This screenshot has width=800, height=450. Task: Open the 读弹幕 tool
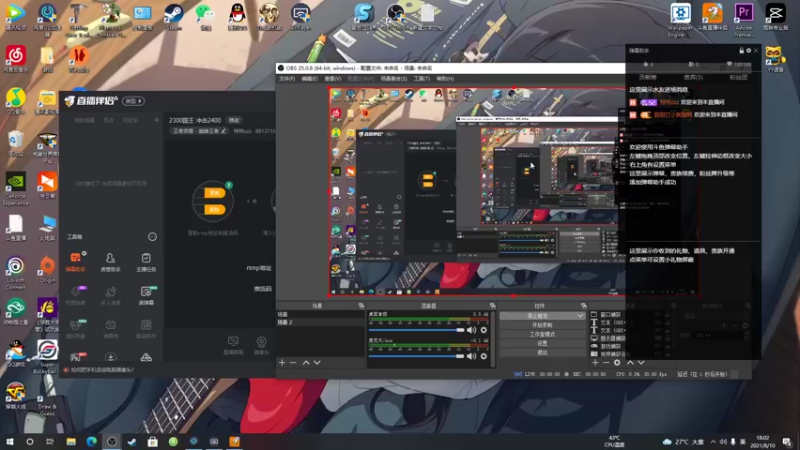[146, 295]
